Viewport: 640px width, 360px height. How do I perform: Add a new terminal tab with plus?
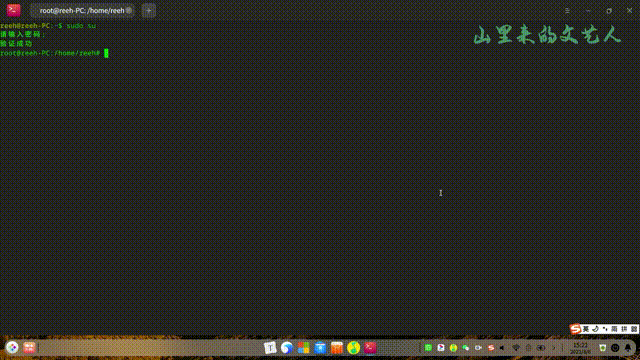pyautogui.click(x=149, y=11)
